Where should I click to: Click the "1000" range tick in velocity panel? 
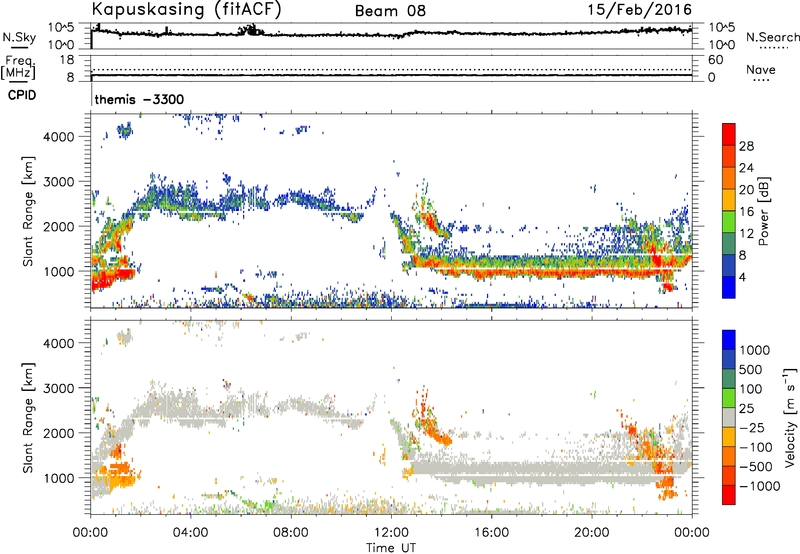(x=58, y=478)
